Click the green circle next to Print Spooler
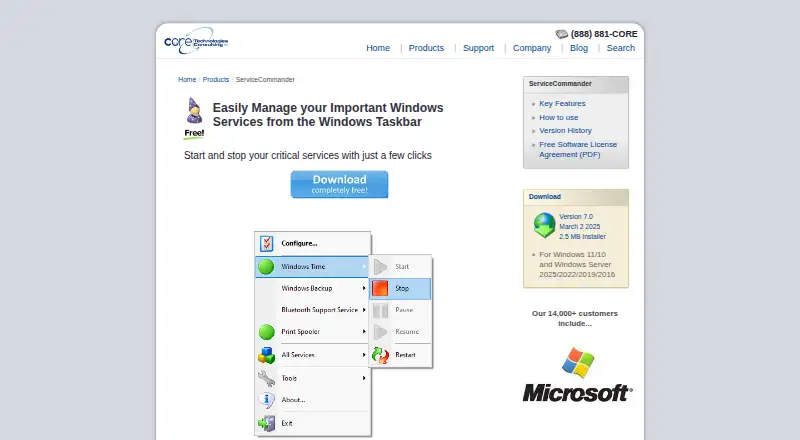800x440 pixels. coord(266,332)
